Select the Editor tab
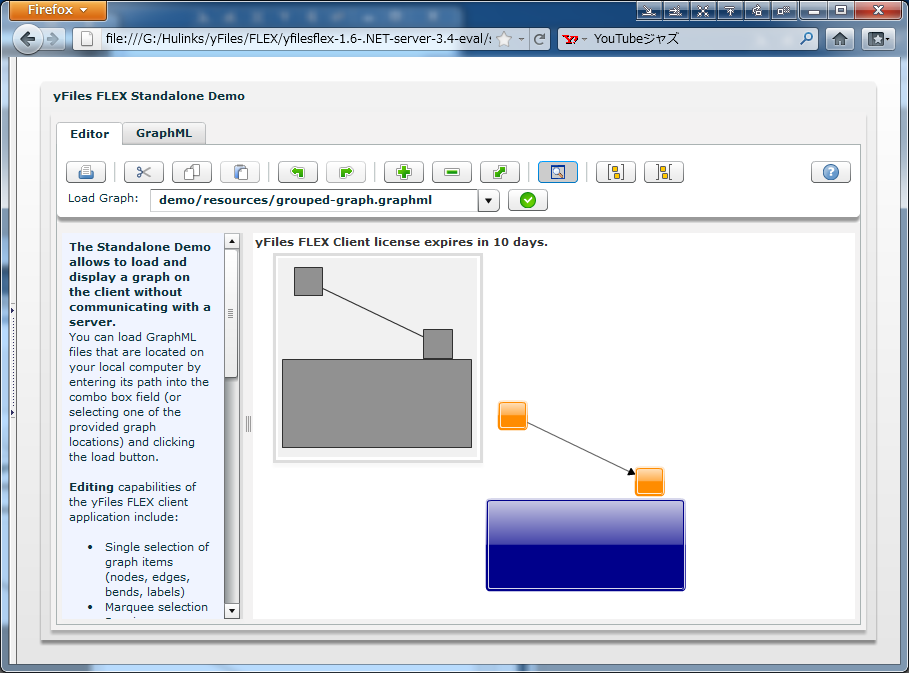 point(89,134)
